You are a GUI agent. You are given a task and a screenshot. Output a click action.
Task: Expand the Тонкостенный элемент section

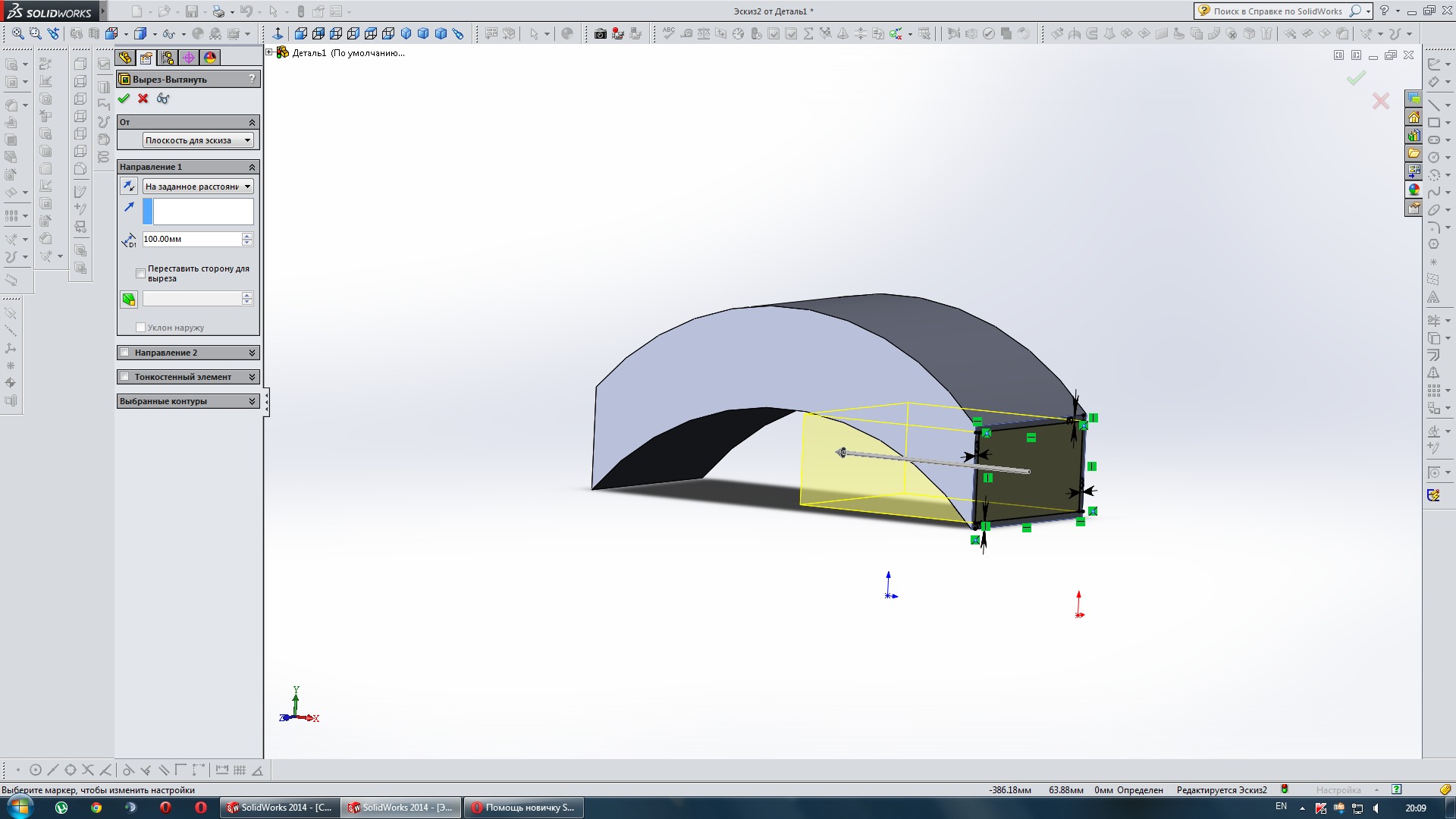(252, 377)
